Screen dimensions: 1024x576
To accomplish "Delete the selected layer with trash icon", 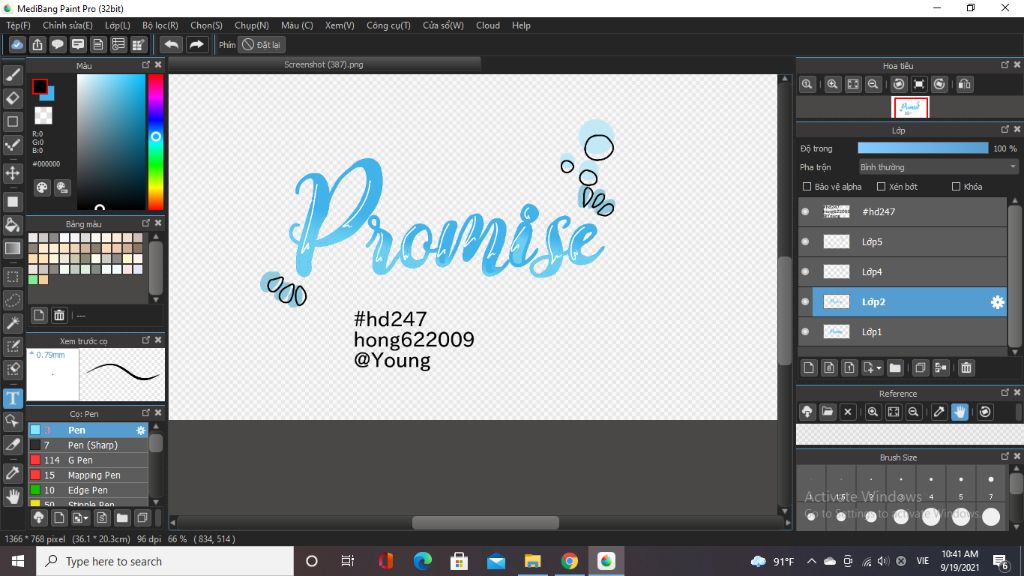I will point(966,368).
